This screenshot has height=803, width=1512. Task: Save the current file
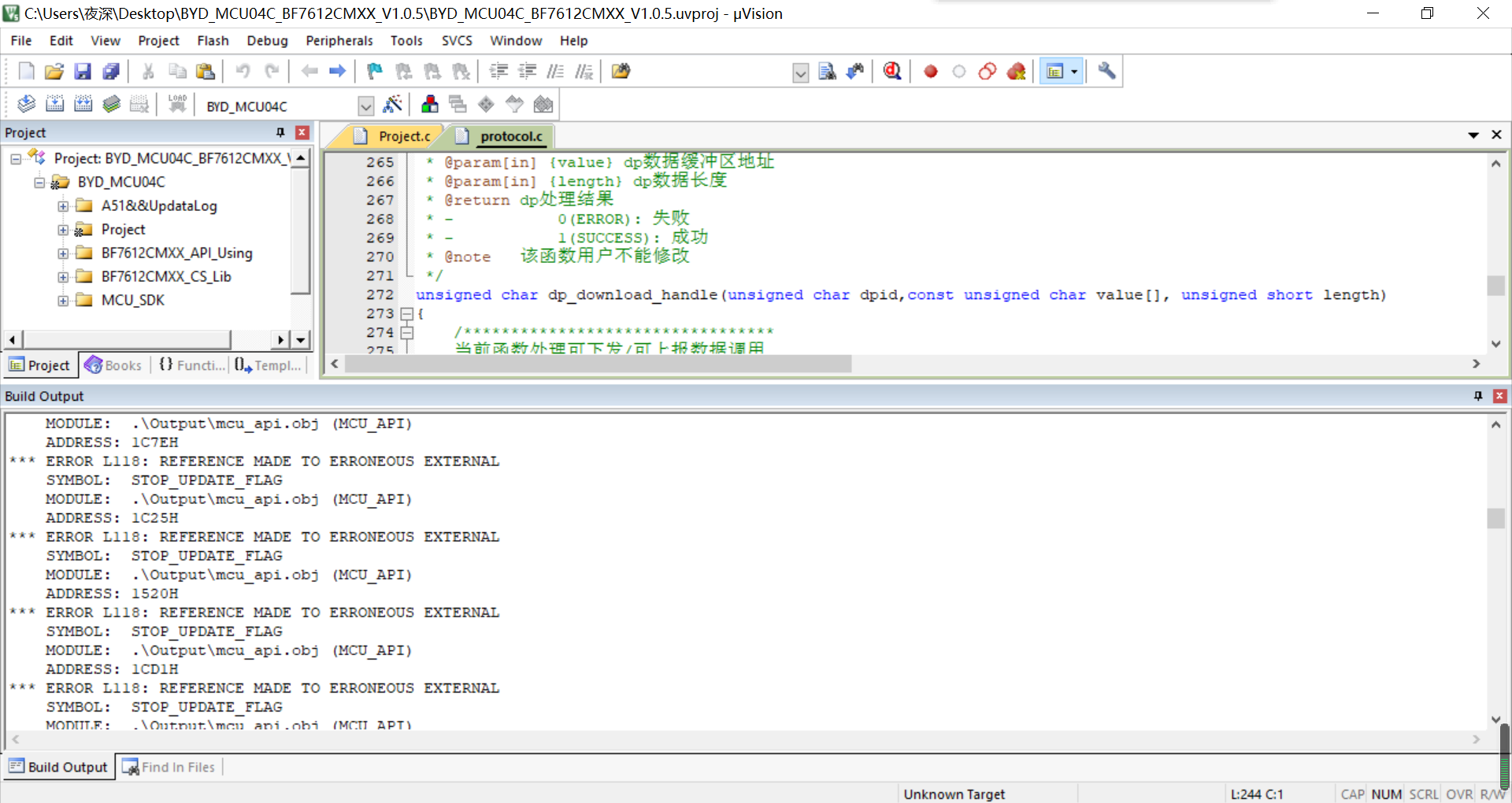(83, 72)
